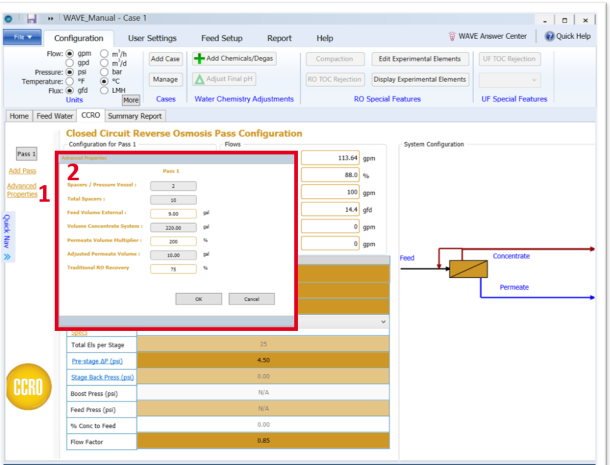Click the 88.0 % recovery field

[330, 175]
